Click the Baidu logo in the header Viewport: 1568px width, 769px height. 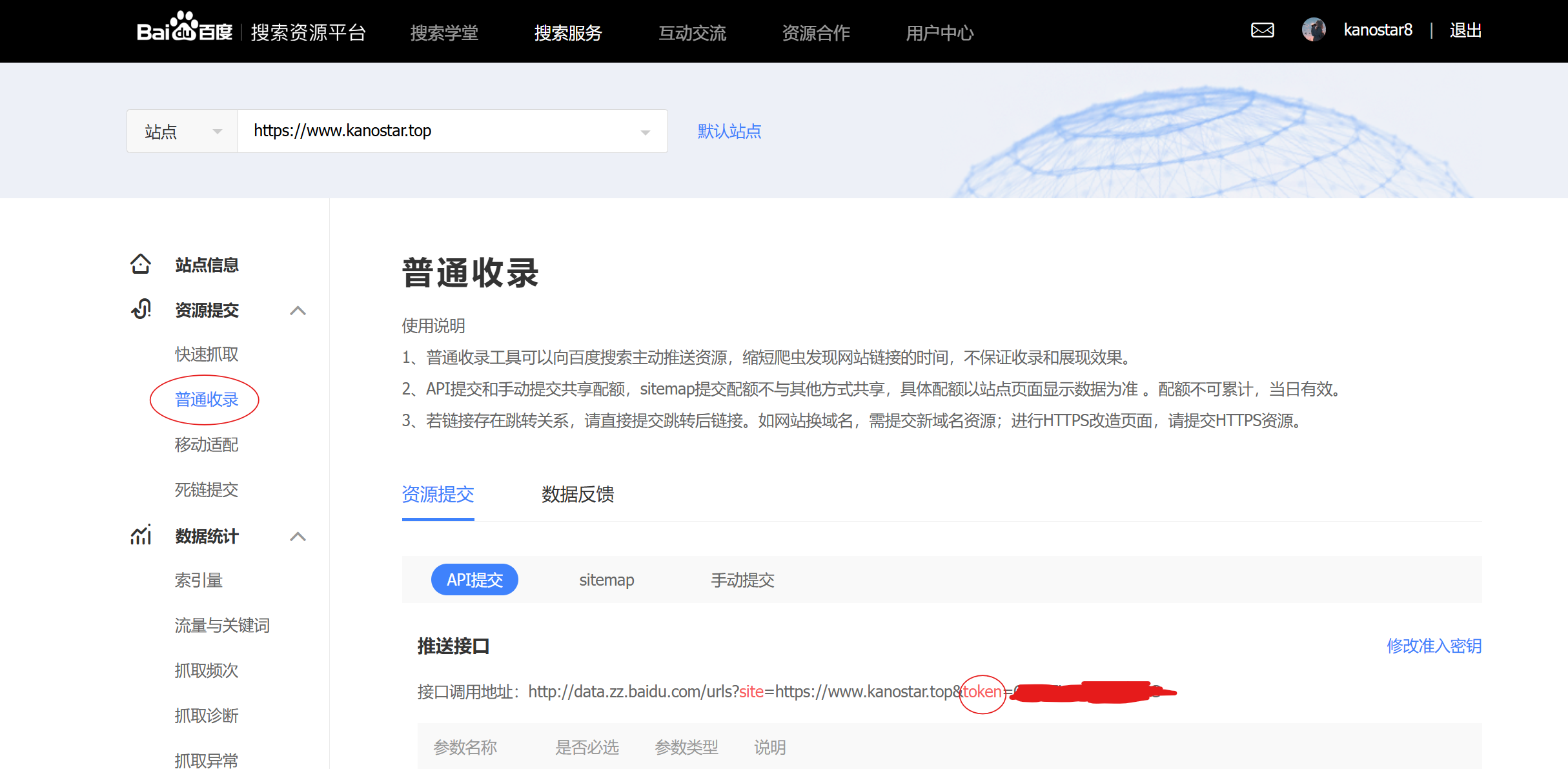coord(185,28)
